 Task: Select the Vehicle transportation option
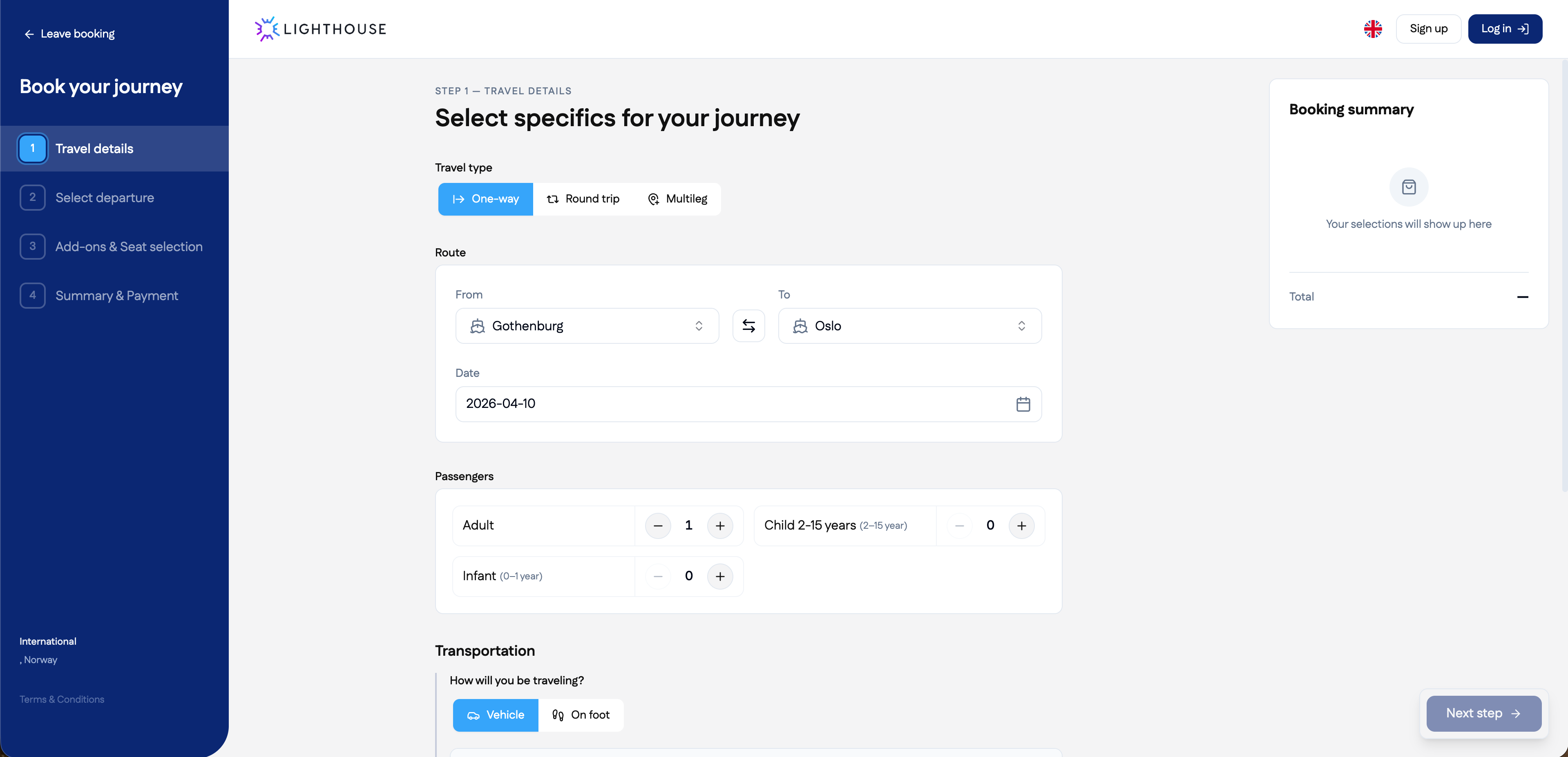point(495,715)
